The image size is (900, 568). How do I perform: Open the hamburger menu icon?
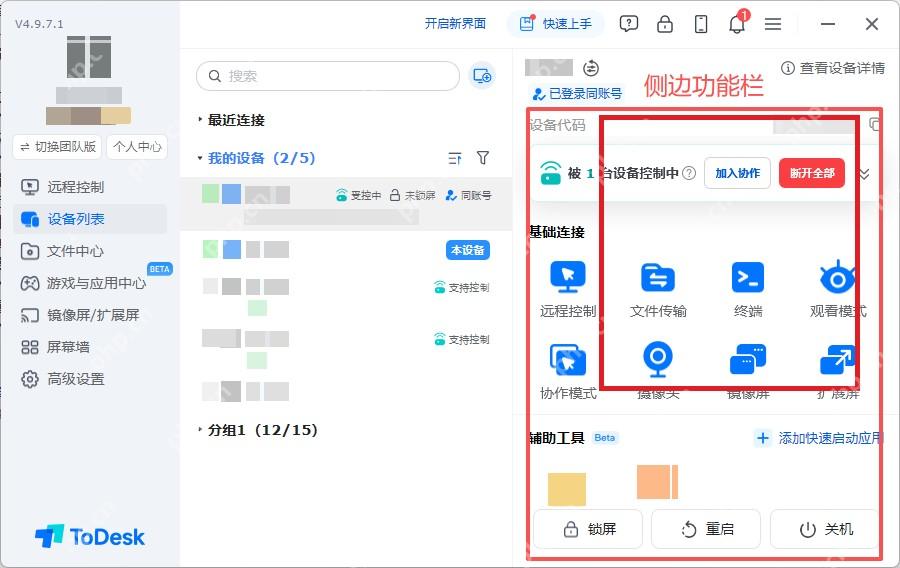point(773,24)
